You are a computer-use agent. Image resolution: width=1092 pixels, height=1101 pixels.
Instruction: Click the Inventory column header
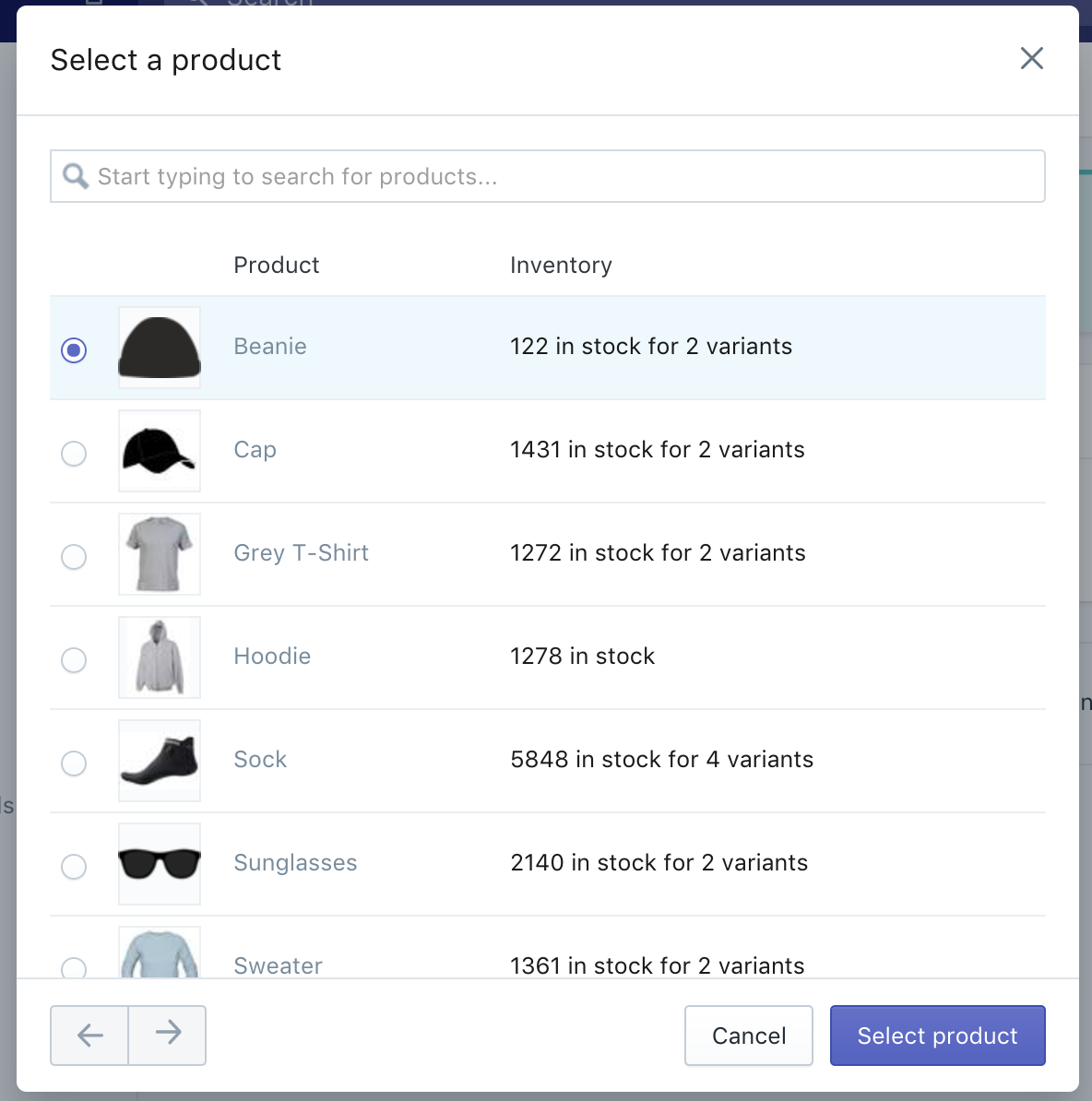(561, 265)
